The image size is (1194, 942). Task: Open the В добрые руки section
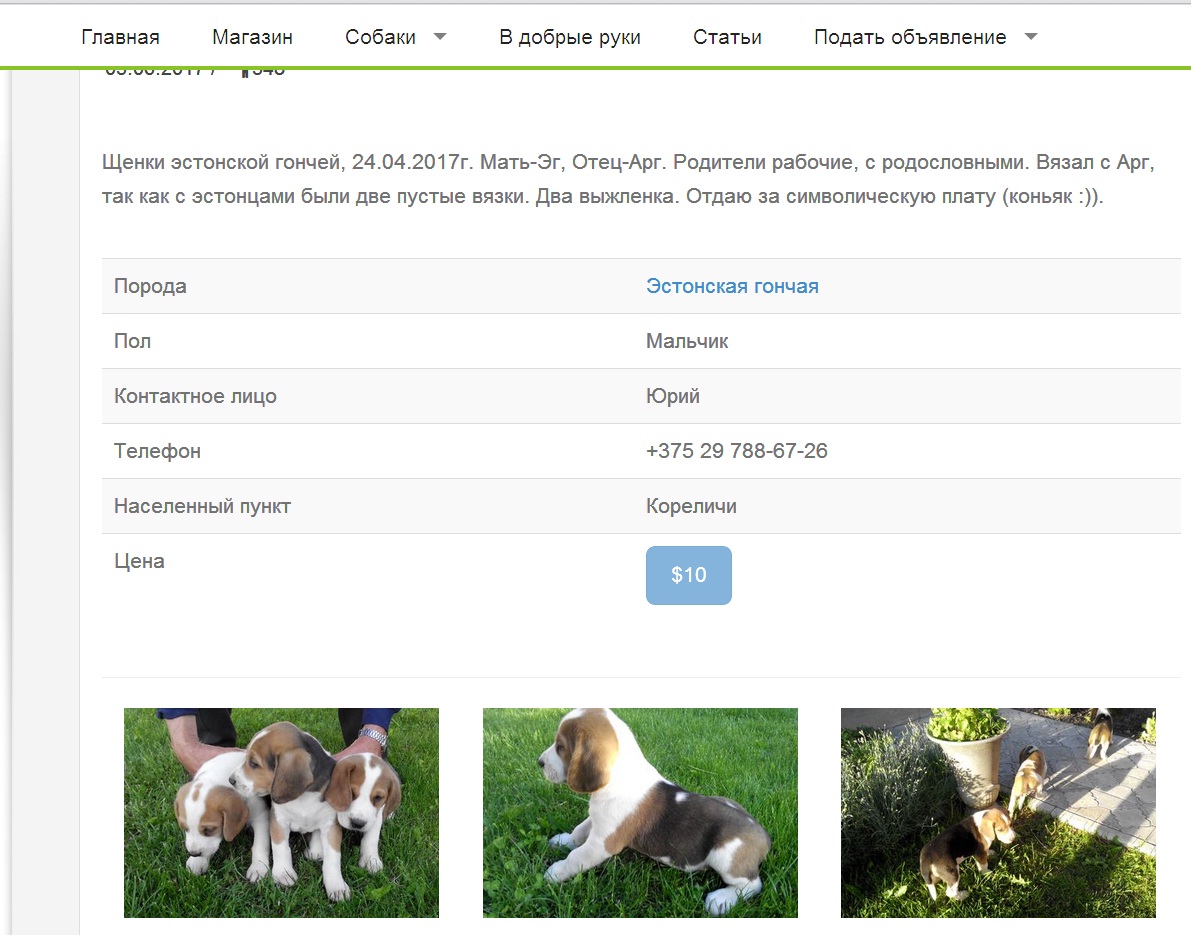coord(569,37)
